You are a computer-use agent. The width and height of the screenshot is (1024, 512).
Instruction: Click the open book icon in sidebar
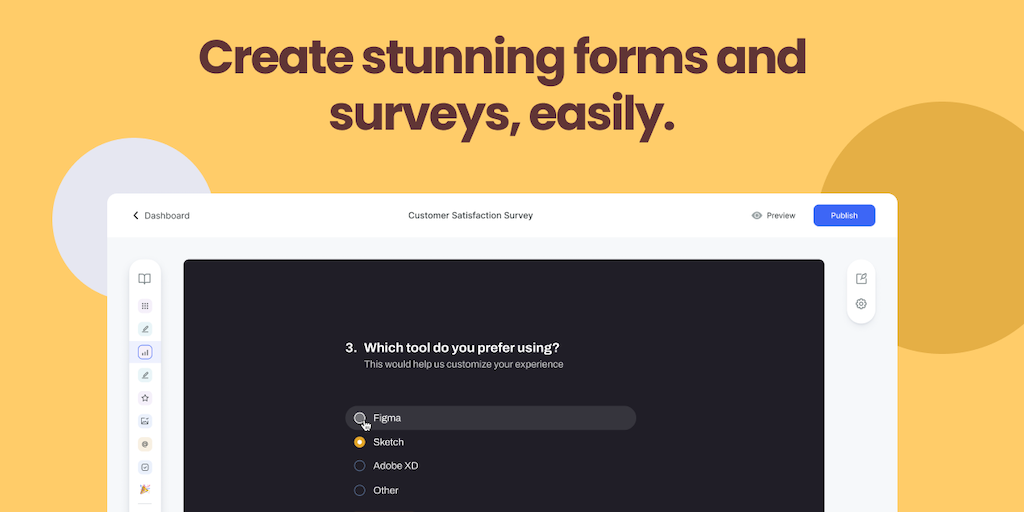click(145, 279)
